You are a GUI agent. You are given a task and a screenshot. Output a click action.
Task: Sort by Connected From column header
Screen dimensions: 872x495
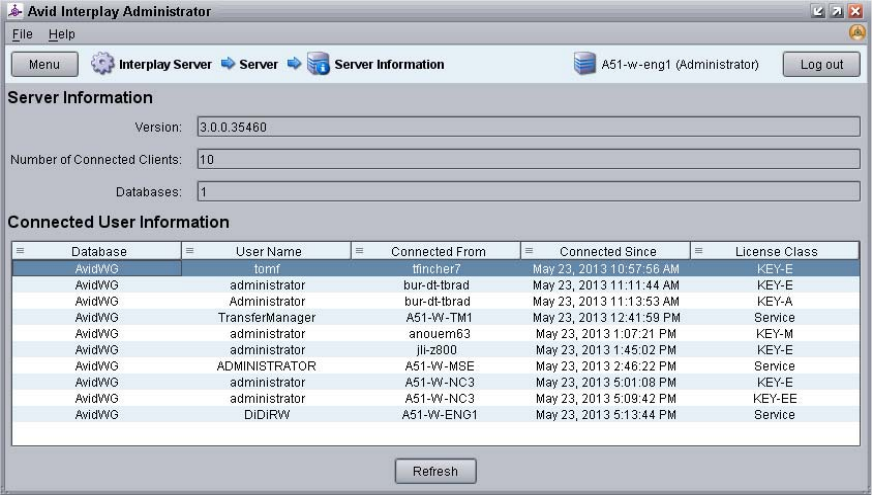click(x=438, y=251)
